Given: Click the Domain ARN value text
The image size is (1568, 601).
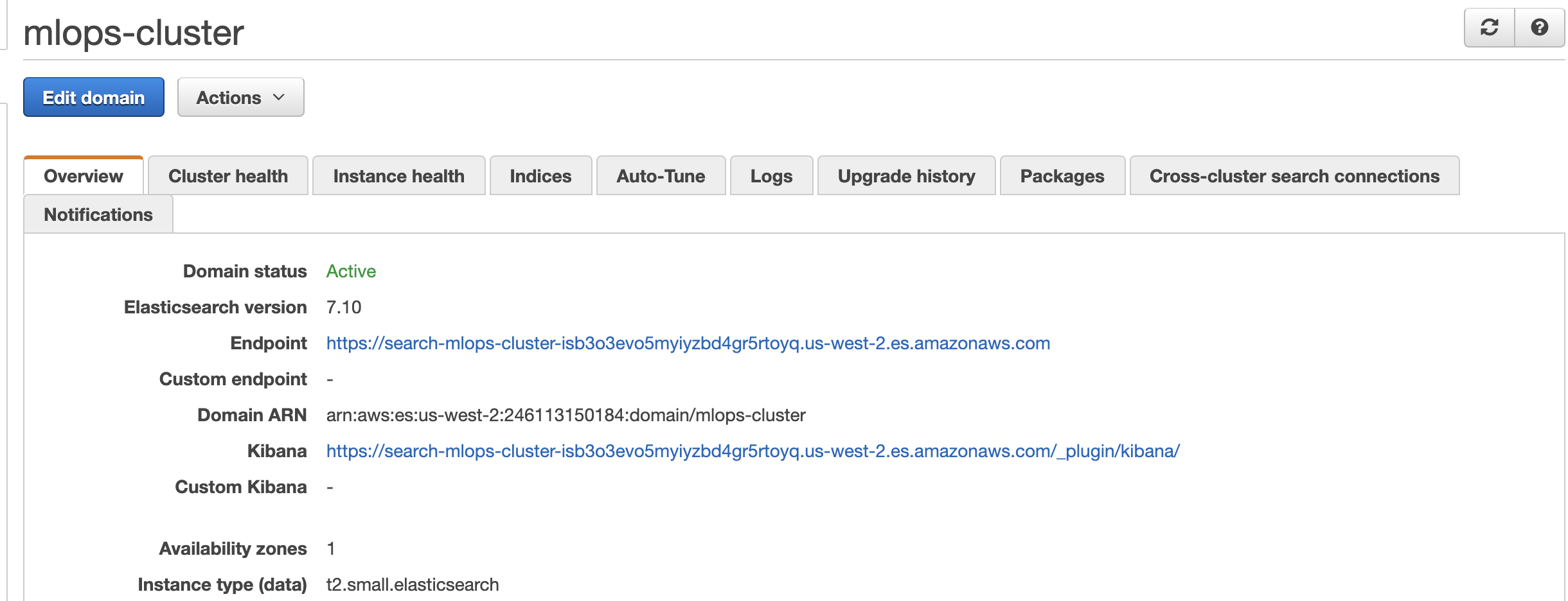Looking at the screenshot, I should coord(566,415).
